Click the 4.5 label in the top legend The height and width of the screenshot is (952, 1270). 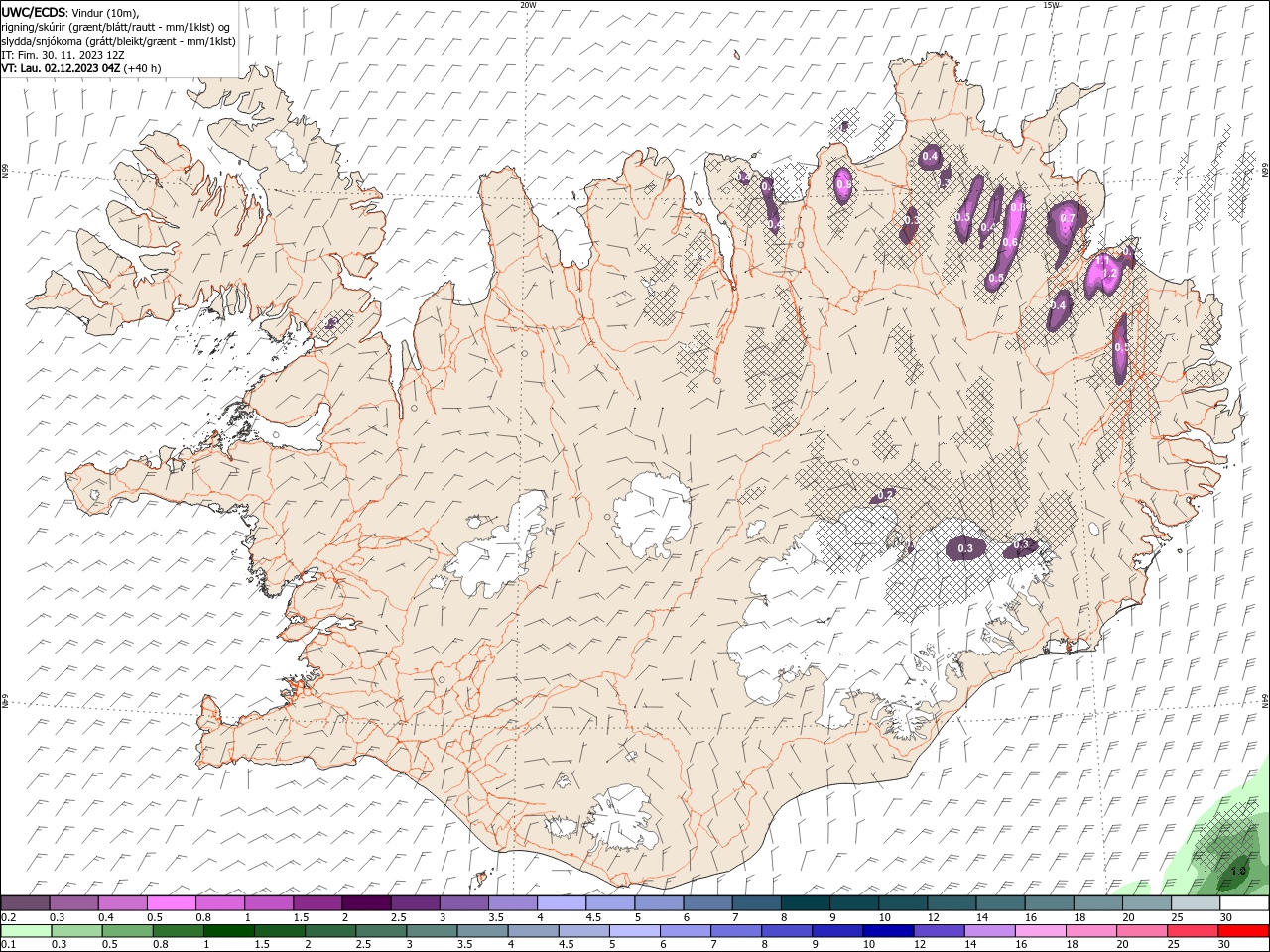pyautogui.click(x=593, y=917)
